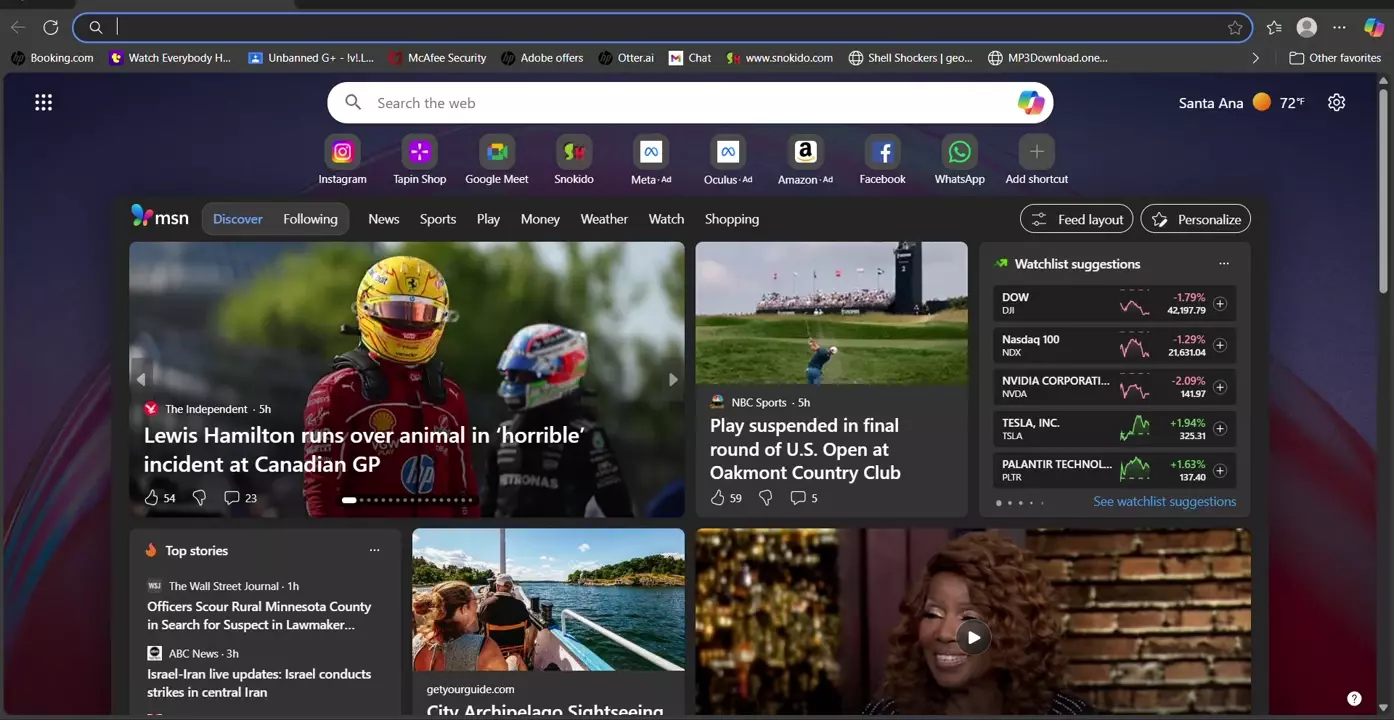1394x720 pixels.
Task: Open the Copilot icon in browser toolbar
Action: point(1374,28)
